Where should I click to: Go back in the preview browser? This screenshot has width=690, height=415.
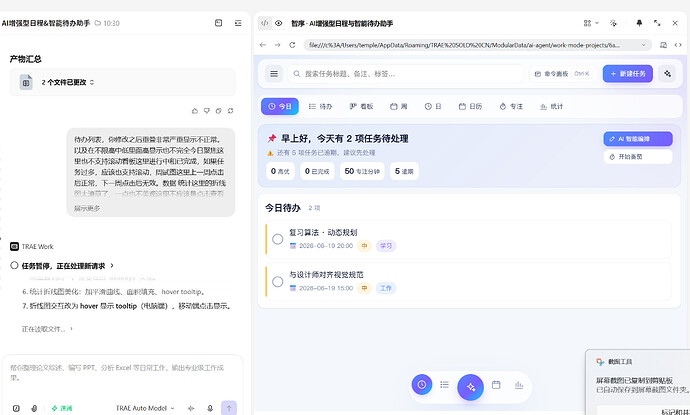coord(263,45)
